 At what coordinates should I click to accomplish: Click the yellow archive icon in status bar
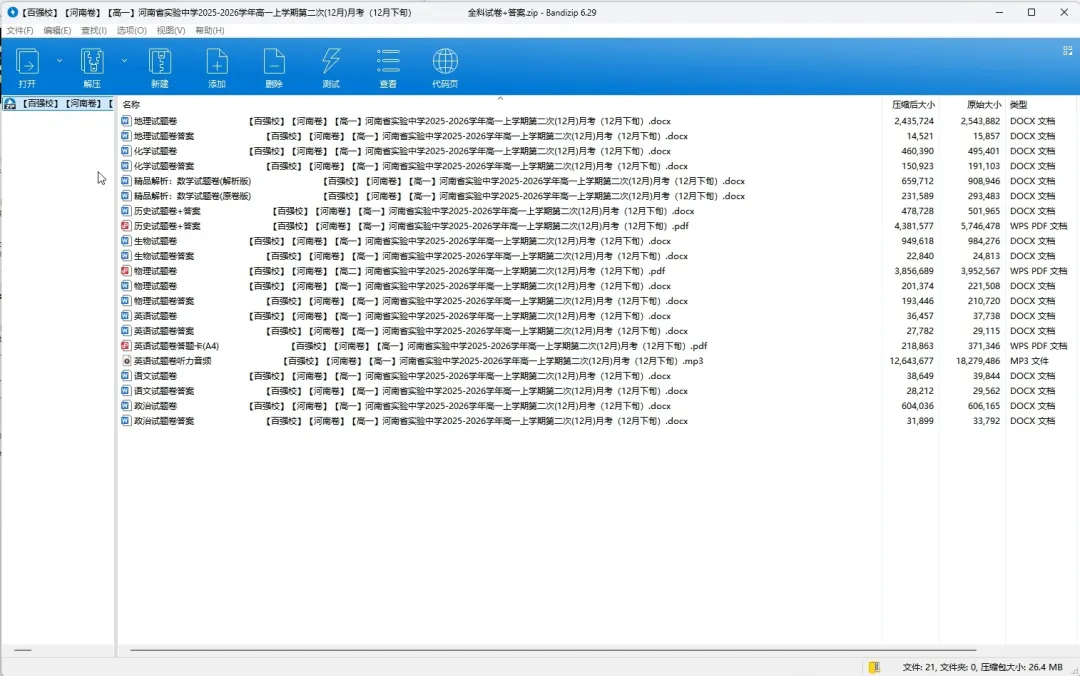coord(874,667)
